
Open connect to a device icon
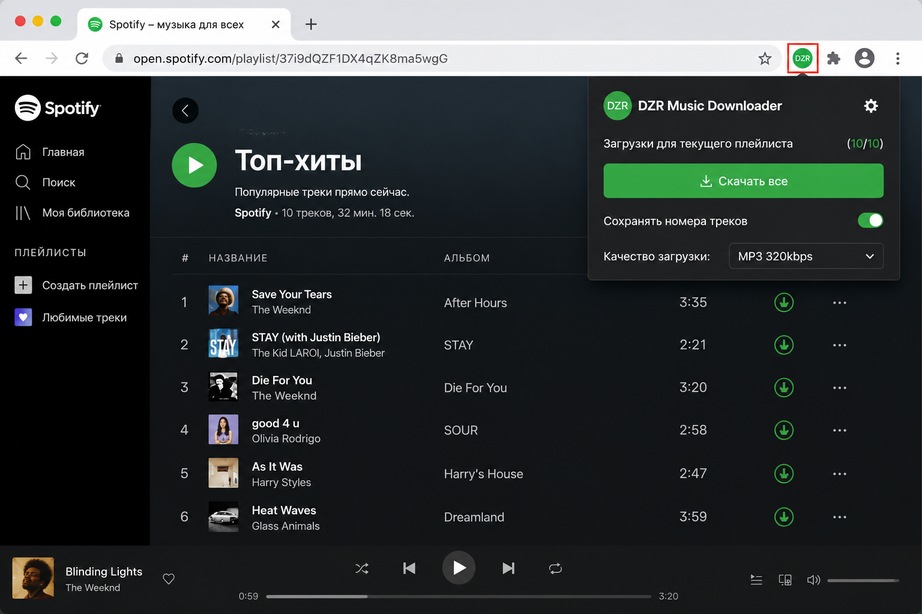pyautogui.click(x=785, y=580)
